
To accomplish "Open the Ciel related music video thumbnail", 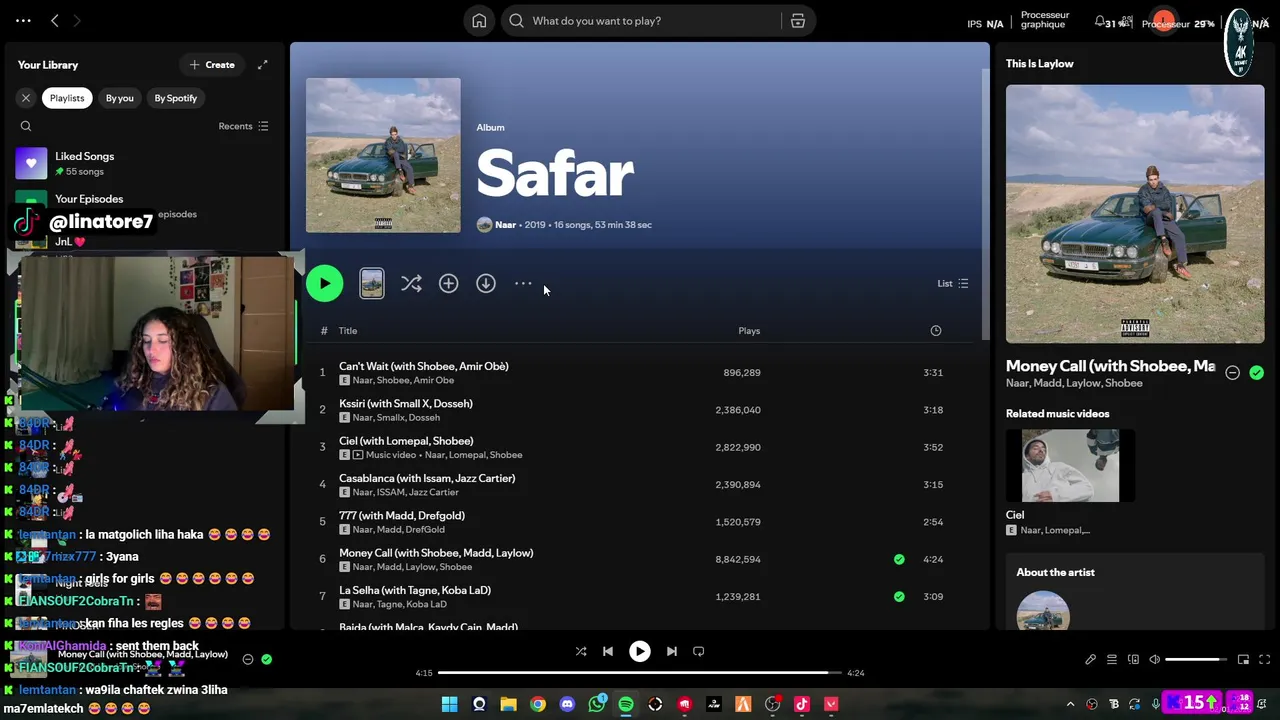I will tap(1070, 466).
